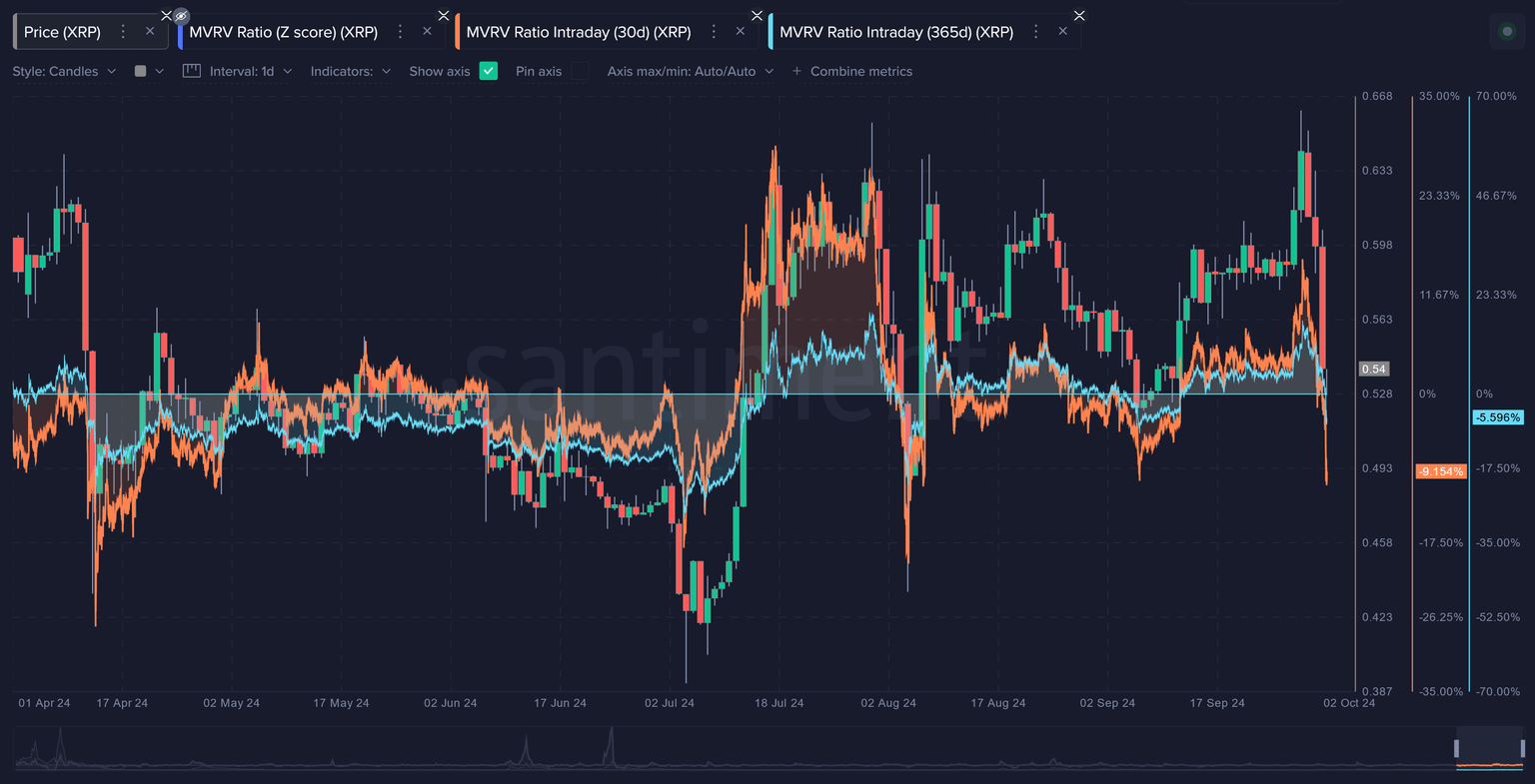1535x784 pixels.
Task: Click the left handle of the range navigator
Action: [x=1457, y=748]
